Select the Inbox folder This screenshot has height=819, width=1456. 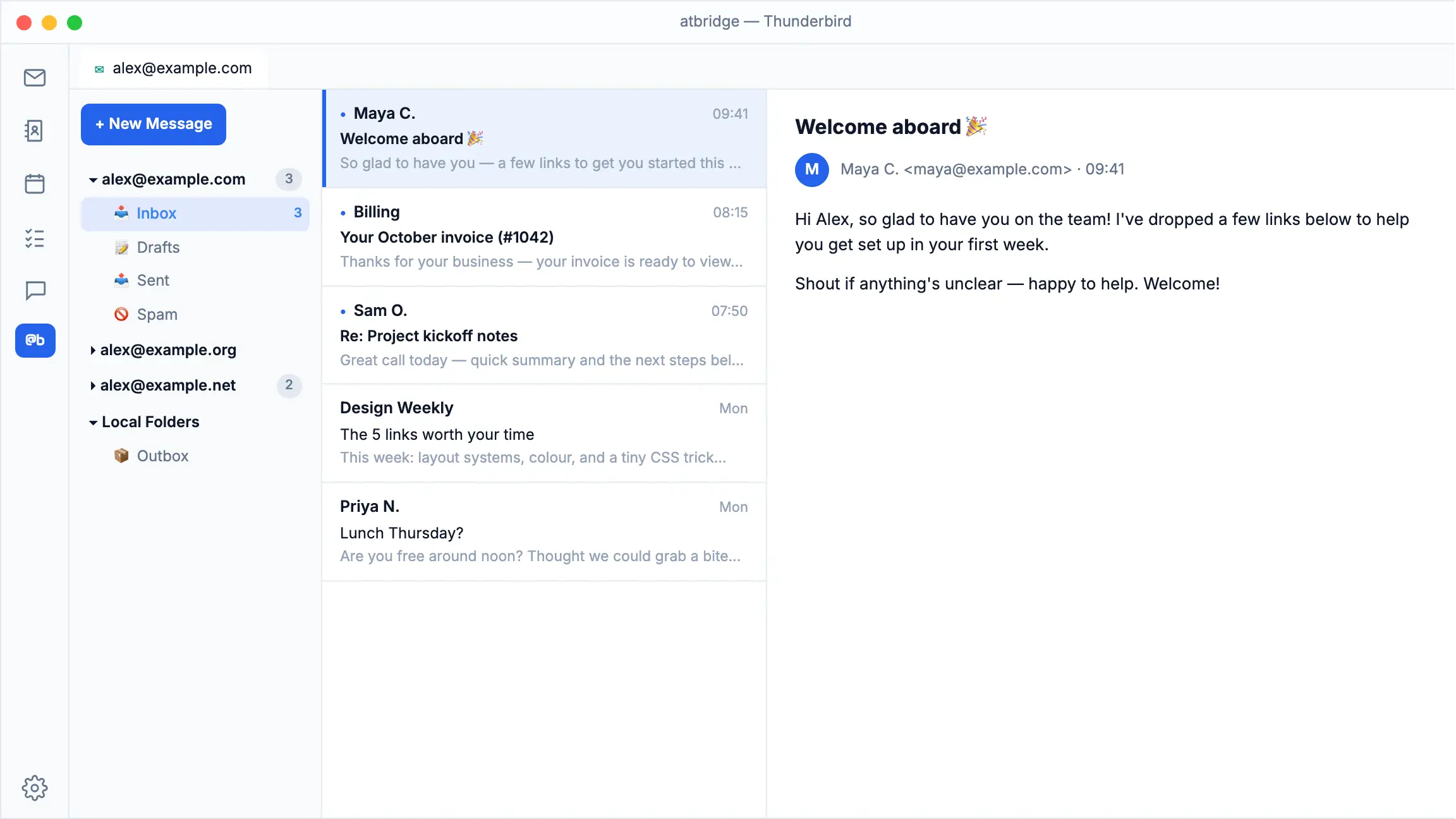coord(195,214)
